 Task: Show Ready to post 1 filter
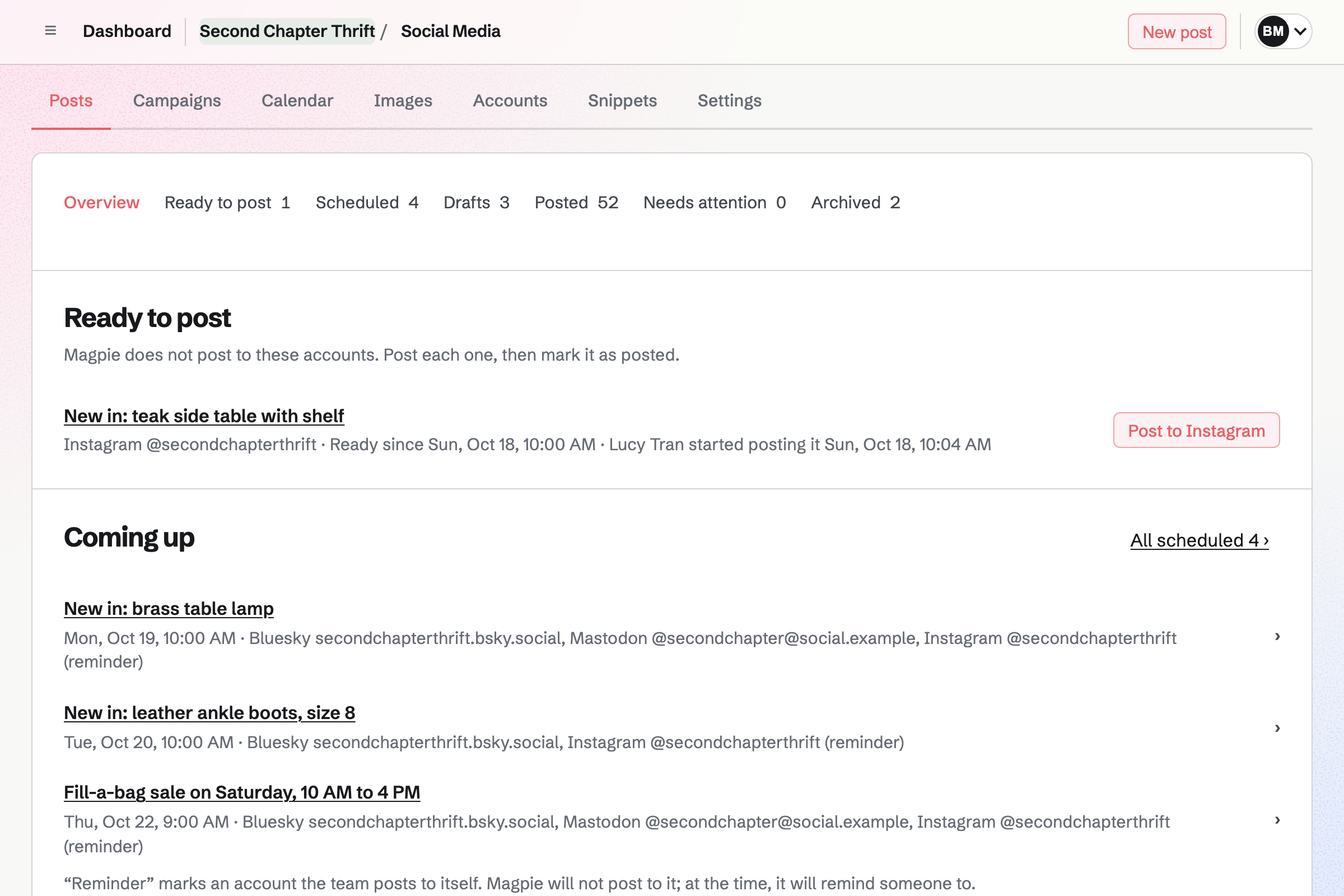[x=227, y=202]
